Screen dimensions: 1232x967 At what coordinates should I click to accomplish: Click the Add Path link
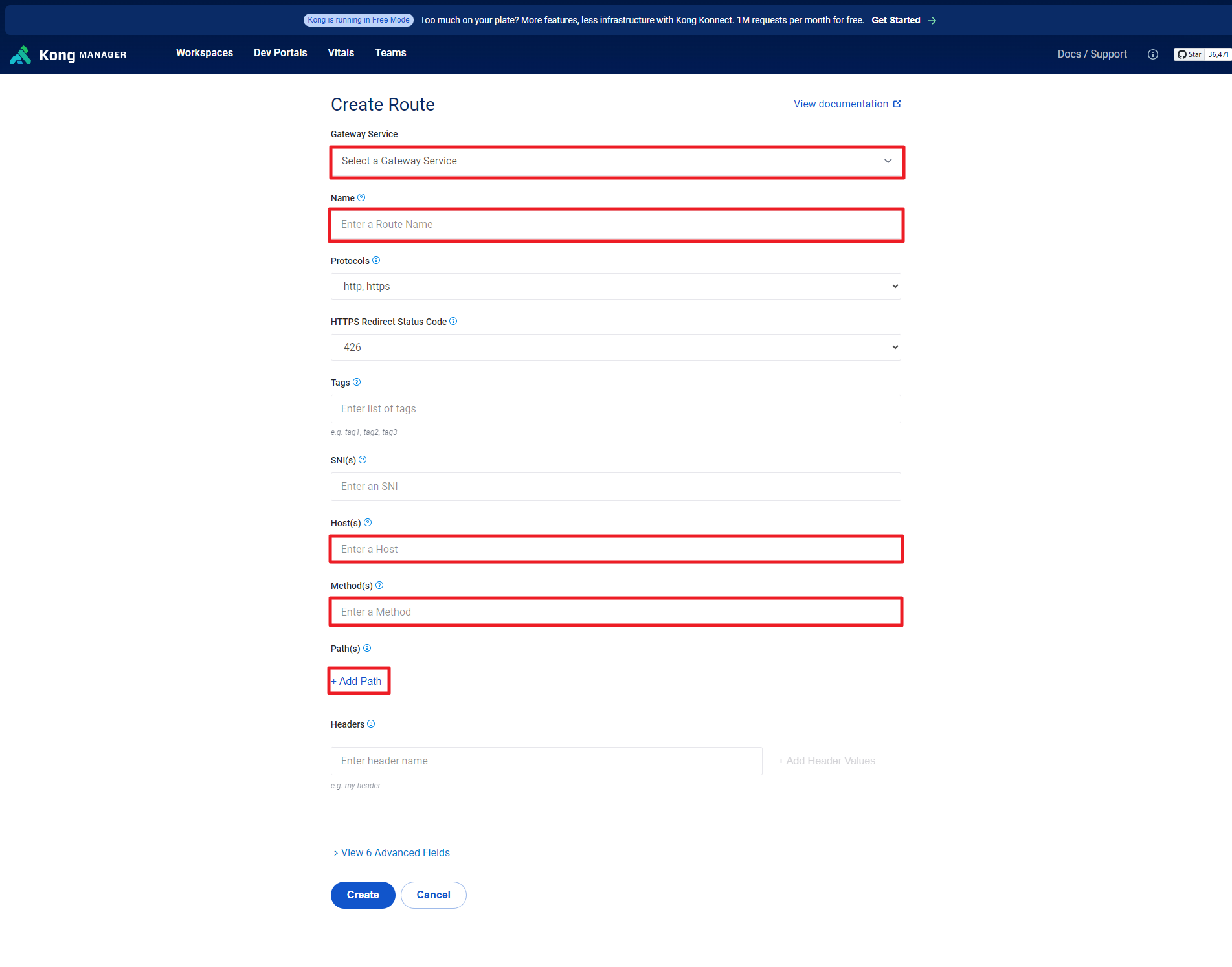(357, 682)
